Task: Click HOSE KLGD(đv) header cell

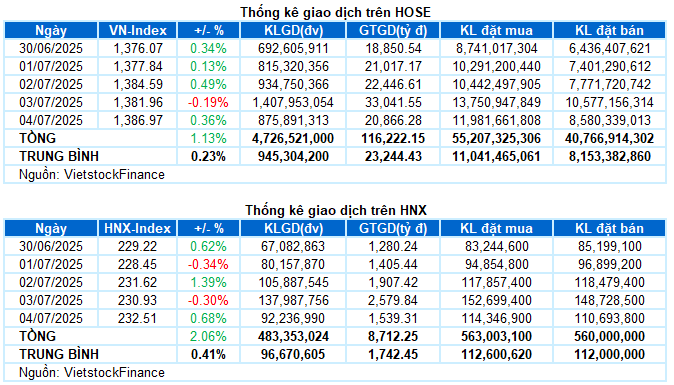Action: click(x=293, y=31)
